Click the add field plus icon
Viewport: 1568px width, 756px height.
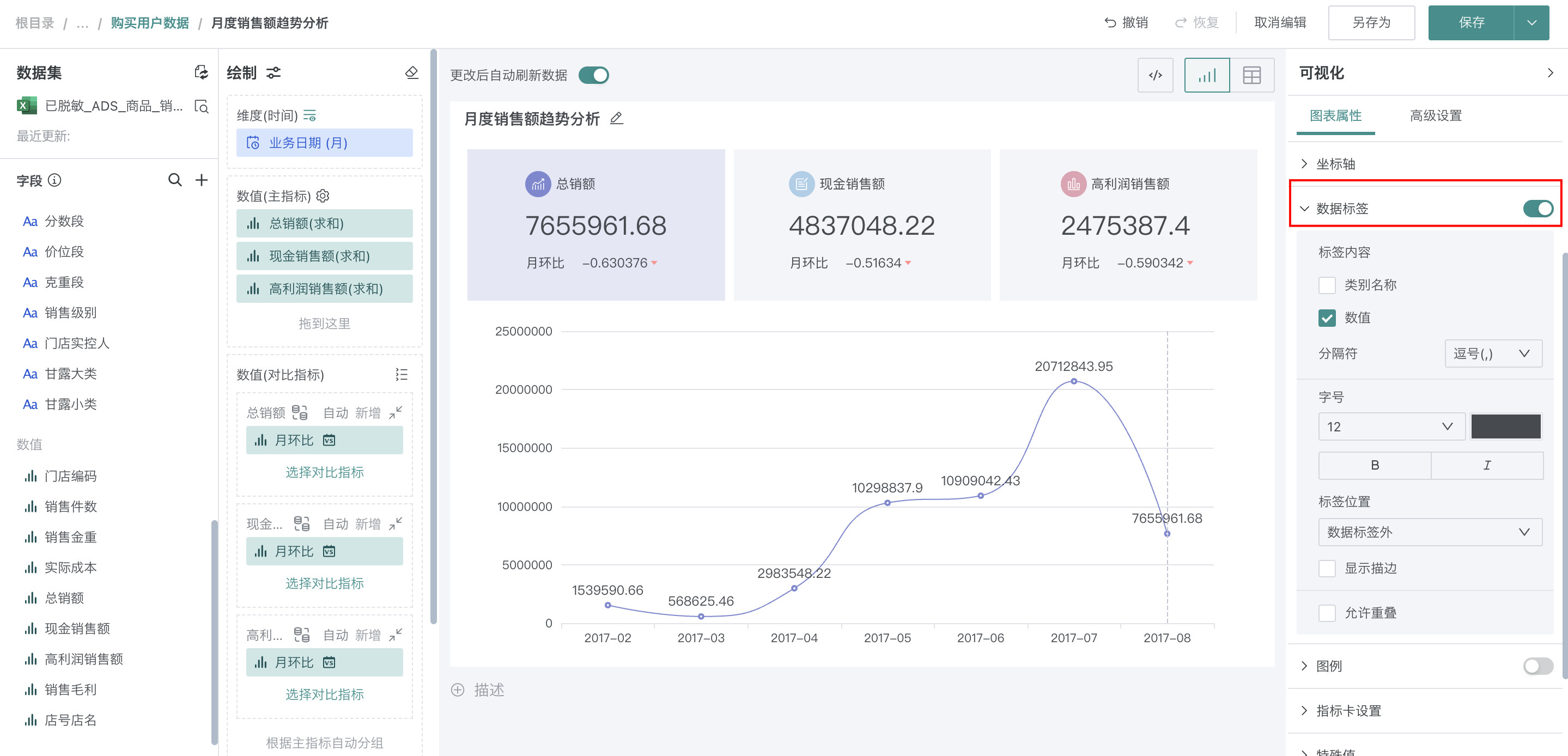202,180
